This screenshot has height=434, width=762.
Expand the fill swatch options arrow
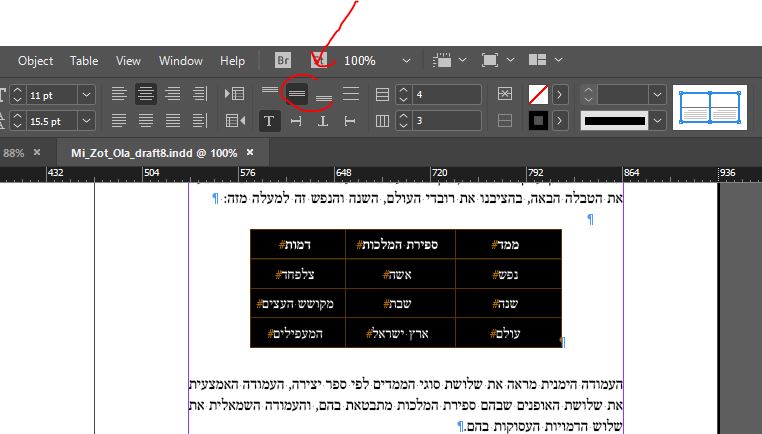(559, 95)
